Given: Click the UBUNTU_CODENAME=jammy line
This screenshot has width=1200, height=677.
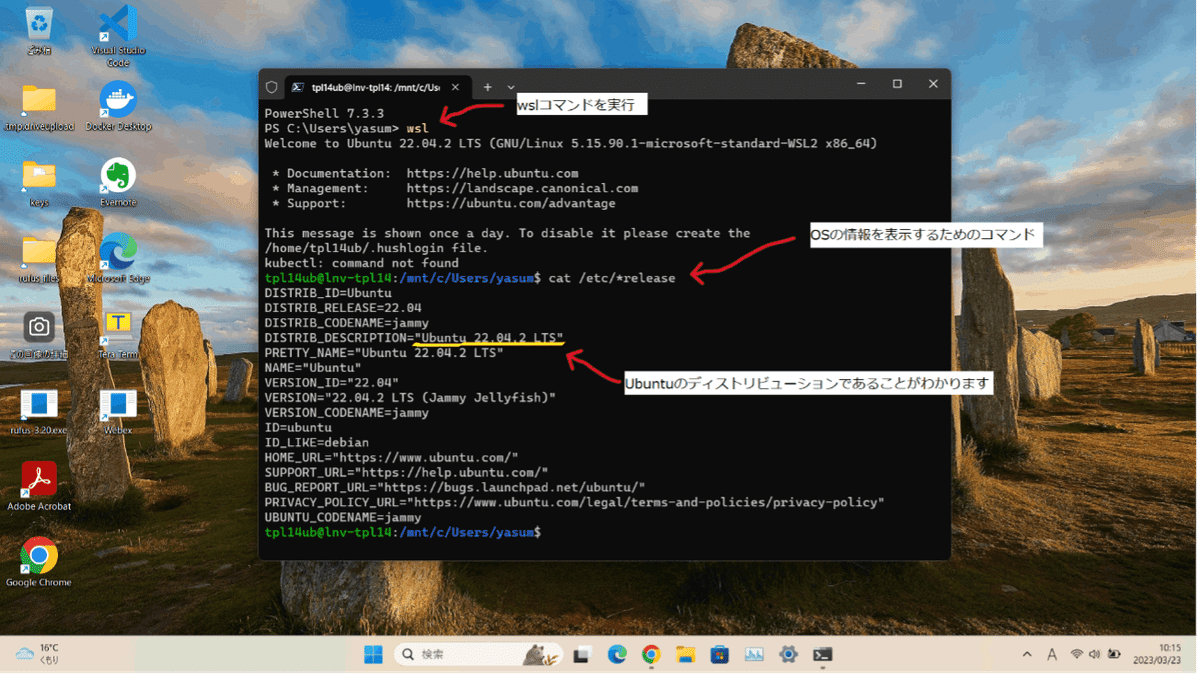Looking at the screenshot, I should click(x=343, y=517).
